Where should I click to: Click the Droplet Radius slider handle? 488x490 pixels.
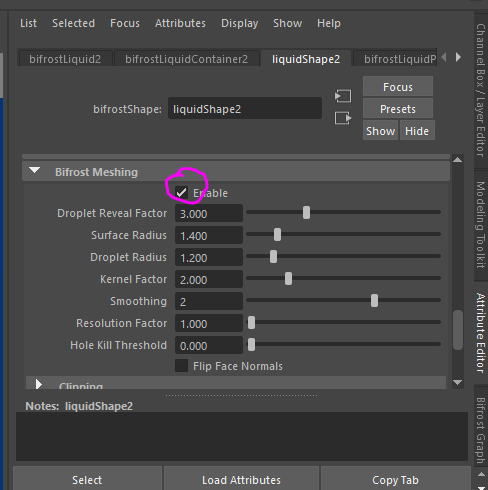click(273, 256)
